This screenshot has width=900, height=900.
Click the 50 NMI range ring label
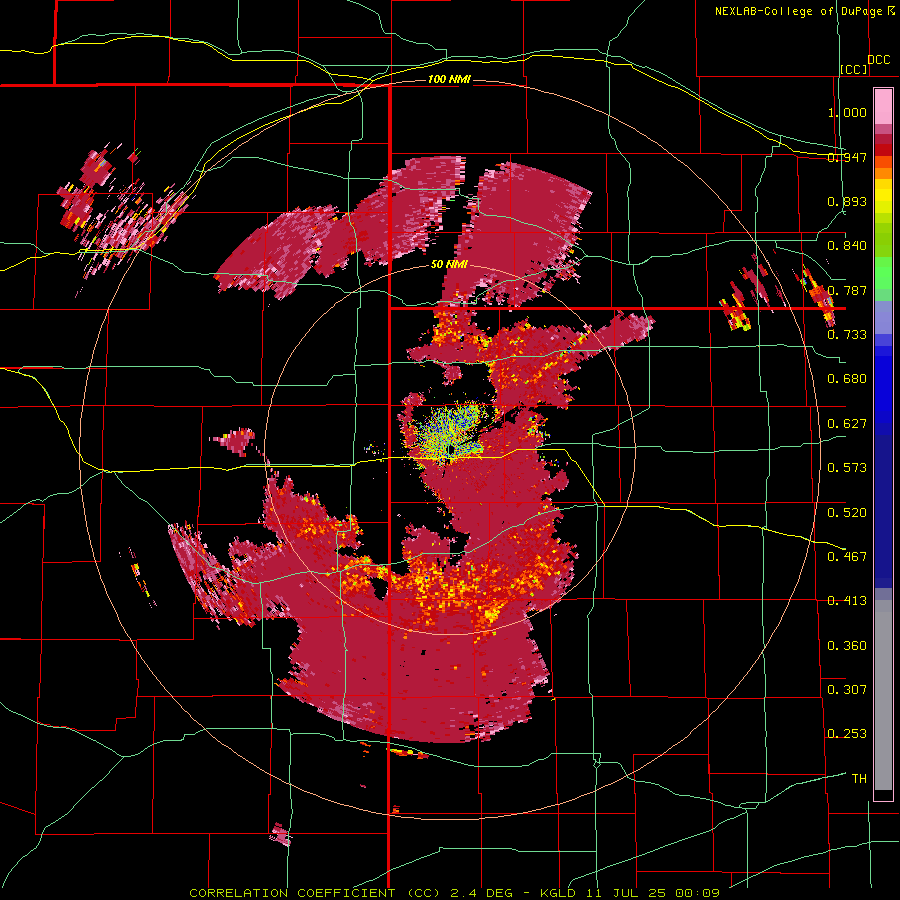(449, 264)
